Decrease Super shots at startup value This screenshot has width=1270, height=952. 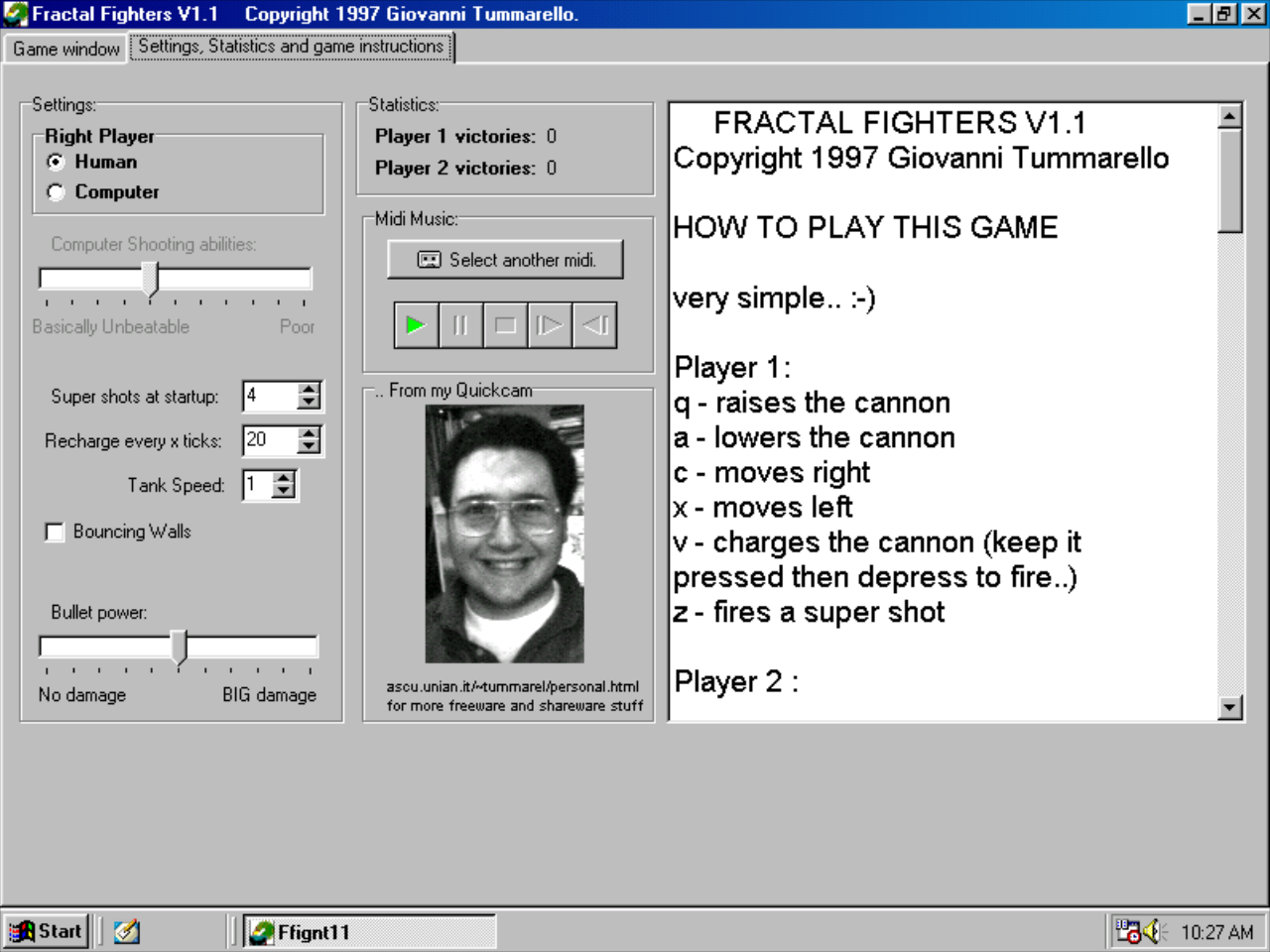coord(310,403)
